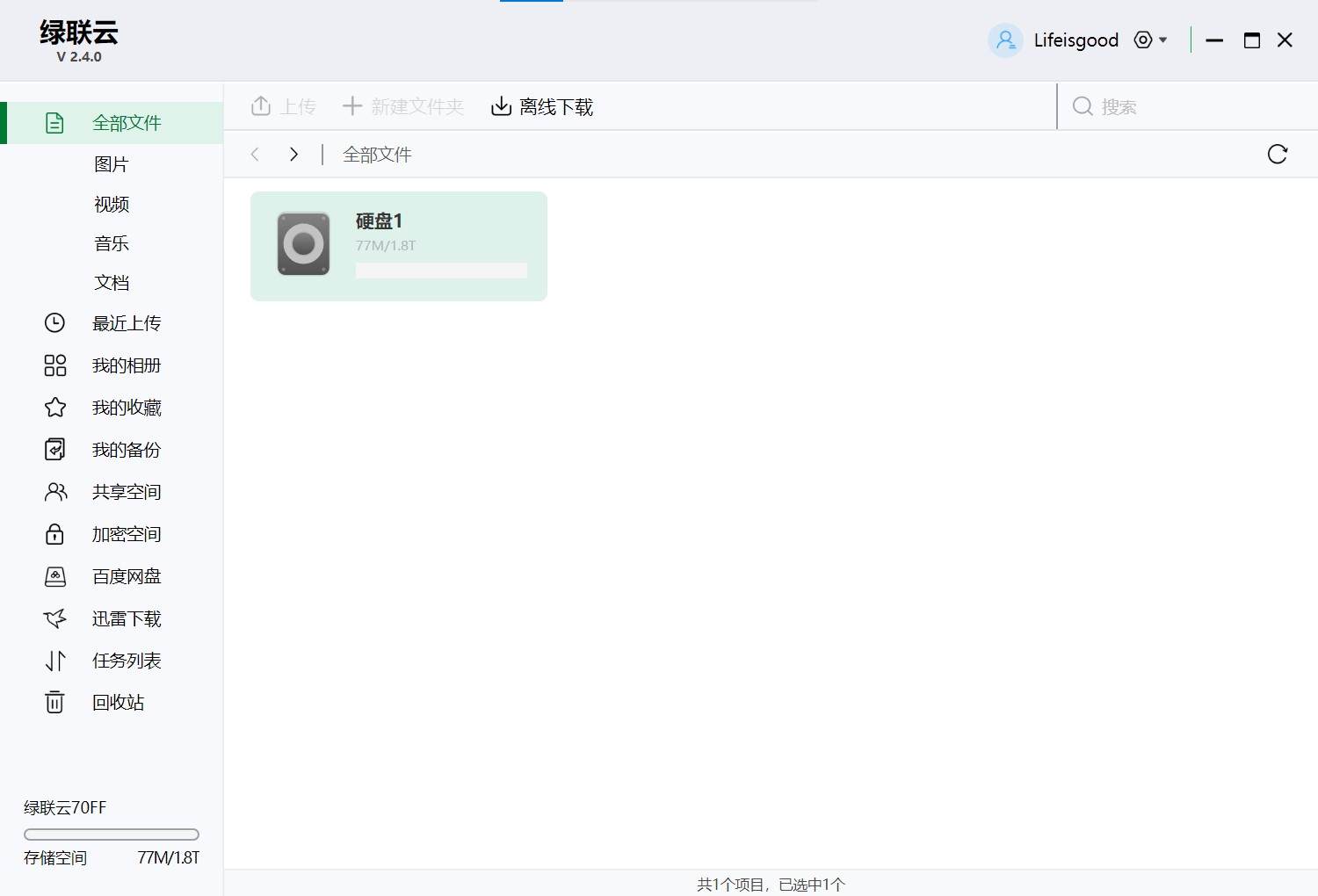Click the 存储空间 label
Screen dimensions: 1318x896
55,857
